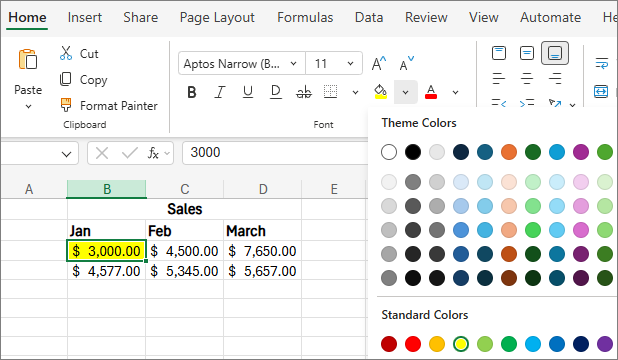Select the Sales title cell
618x360 pixels.
click(184, 209)
